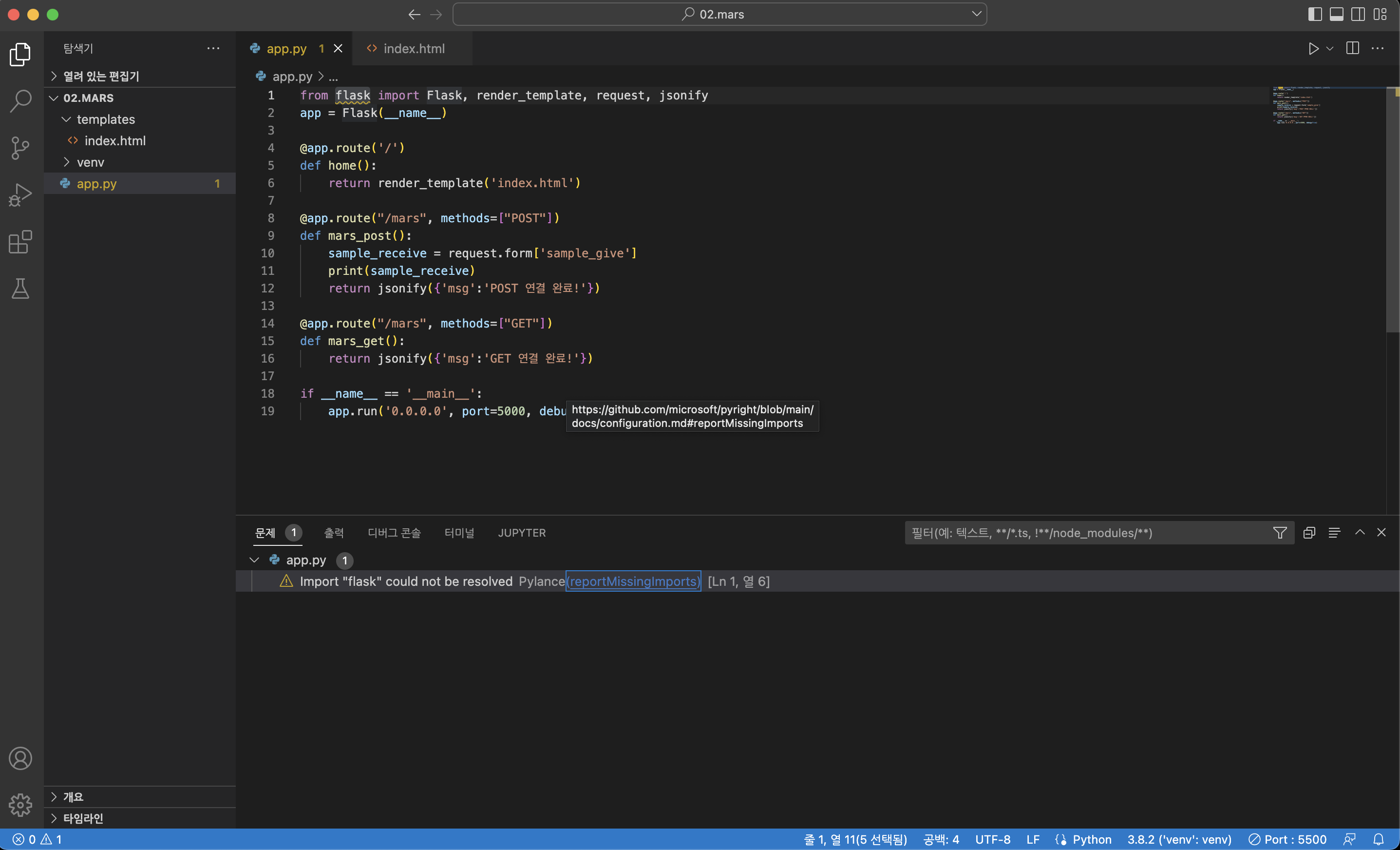1400x850 pixels.
Task: Select the Problems panel tab
Action: tap(278, 533)
